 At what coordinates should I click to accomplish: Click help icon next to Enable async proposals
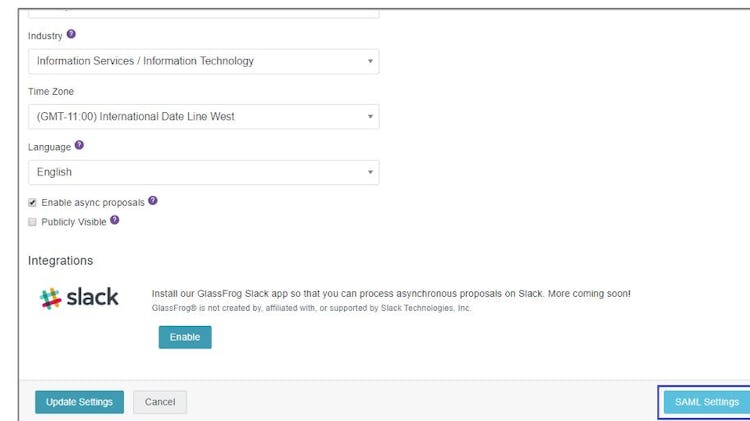(153, 201)
